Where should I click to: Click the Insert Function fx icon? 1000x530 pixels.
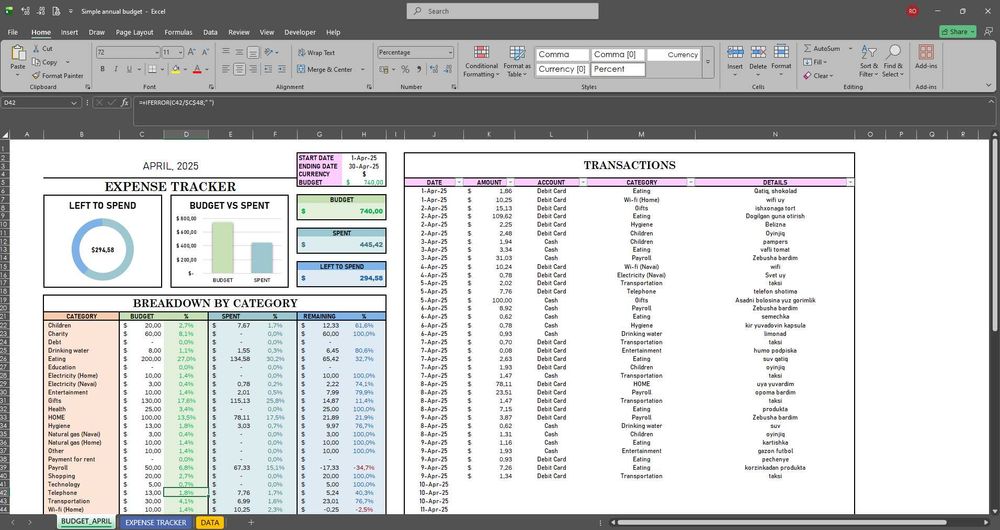(x=125, y=102)
